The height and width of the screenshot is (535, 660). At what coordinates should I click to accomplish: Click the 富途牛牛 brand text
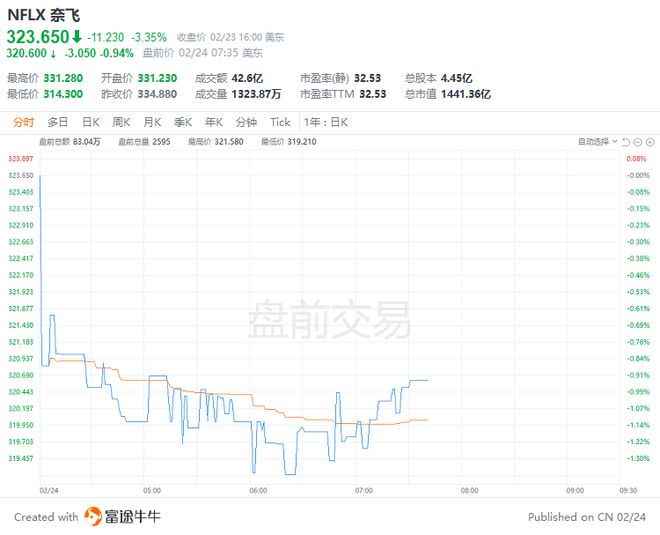(135, 516)
